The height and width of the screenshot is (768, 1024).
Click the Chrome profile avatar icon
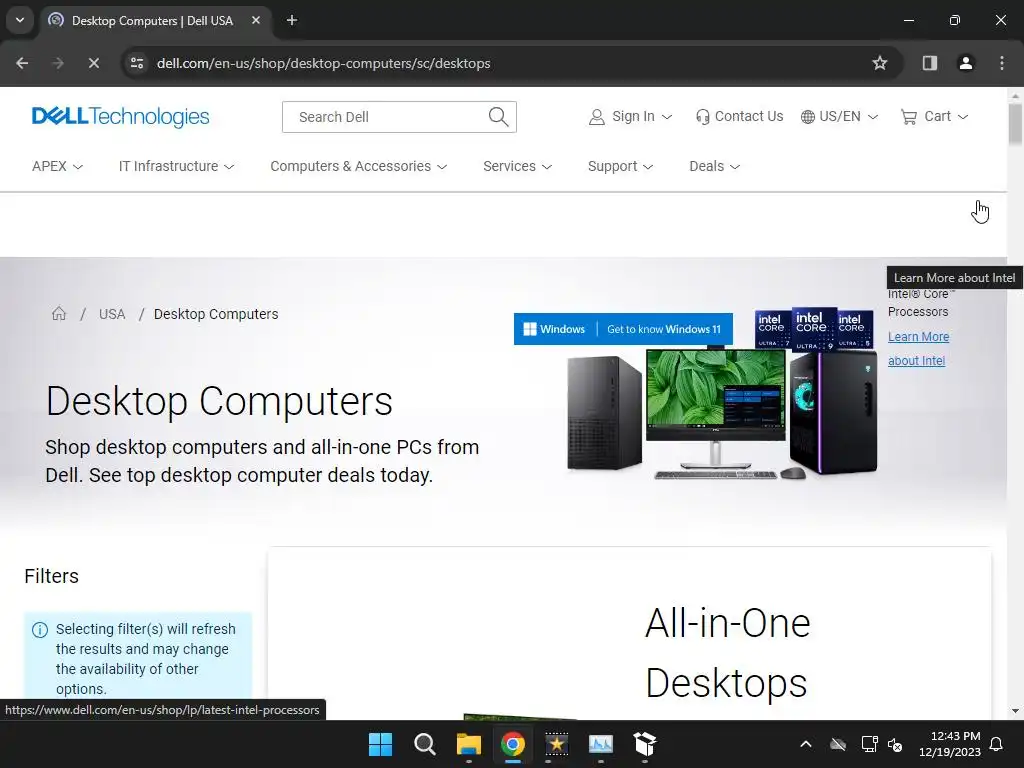[x=966, y=63]
